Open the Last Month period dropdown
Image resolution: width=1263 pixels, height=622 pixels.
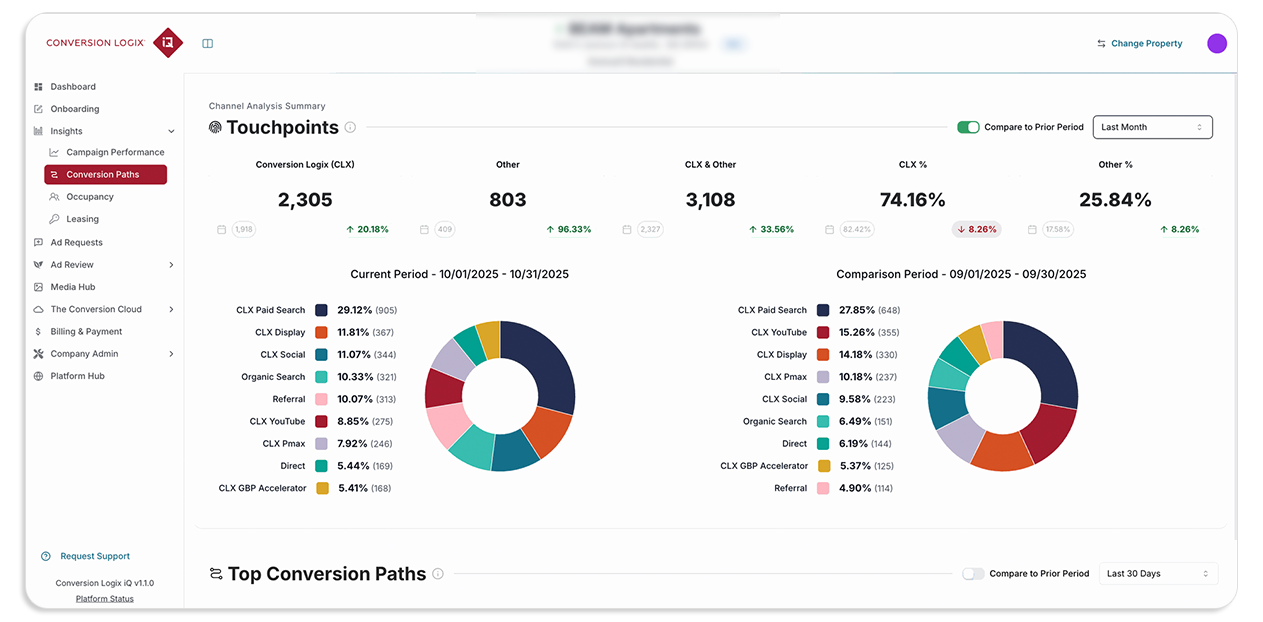tap(1152, 127)
